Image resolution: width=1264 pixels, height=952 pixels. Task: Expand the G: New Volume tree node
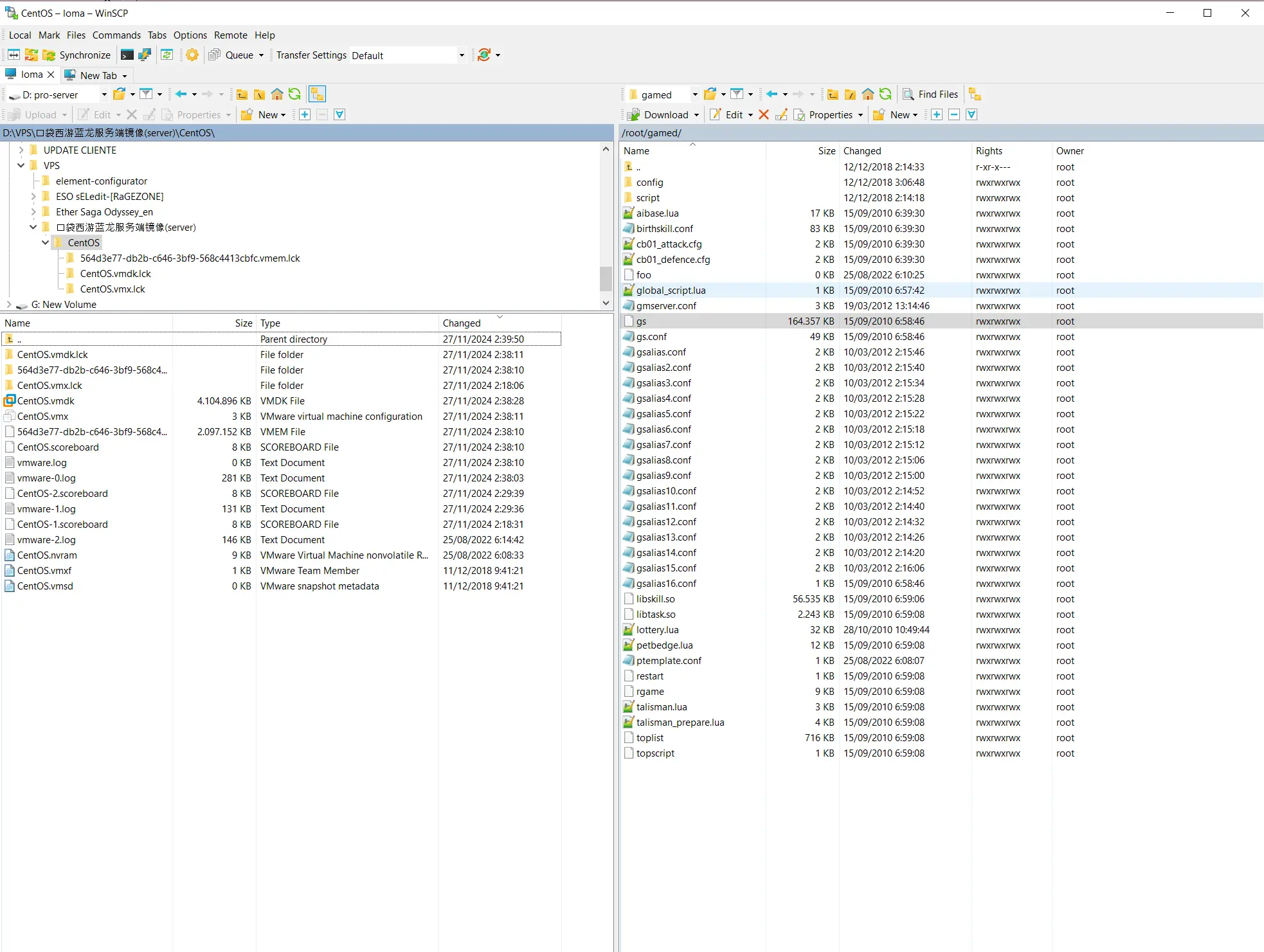coord(8,304)
